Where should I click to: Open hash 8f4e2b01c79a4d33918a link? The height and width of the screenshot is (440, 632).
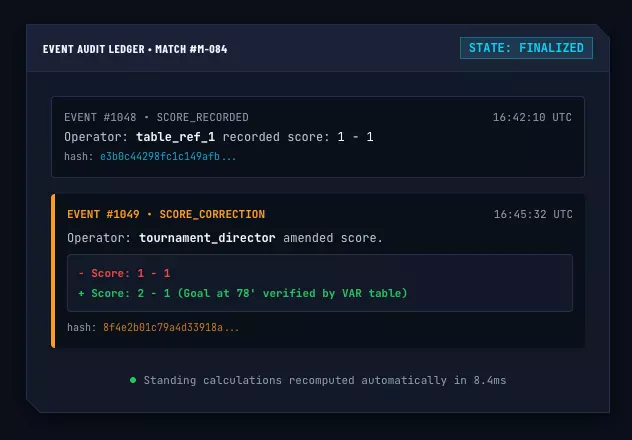pyautogui.click(x=171, y=327)
